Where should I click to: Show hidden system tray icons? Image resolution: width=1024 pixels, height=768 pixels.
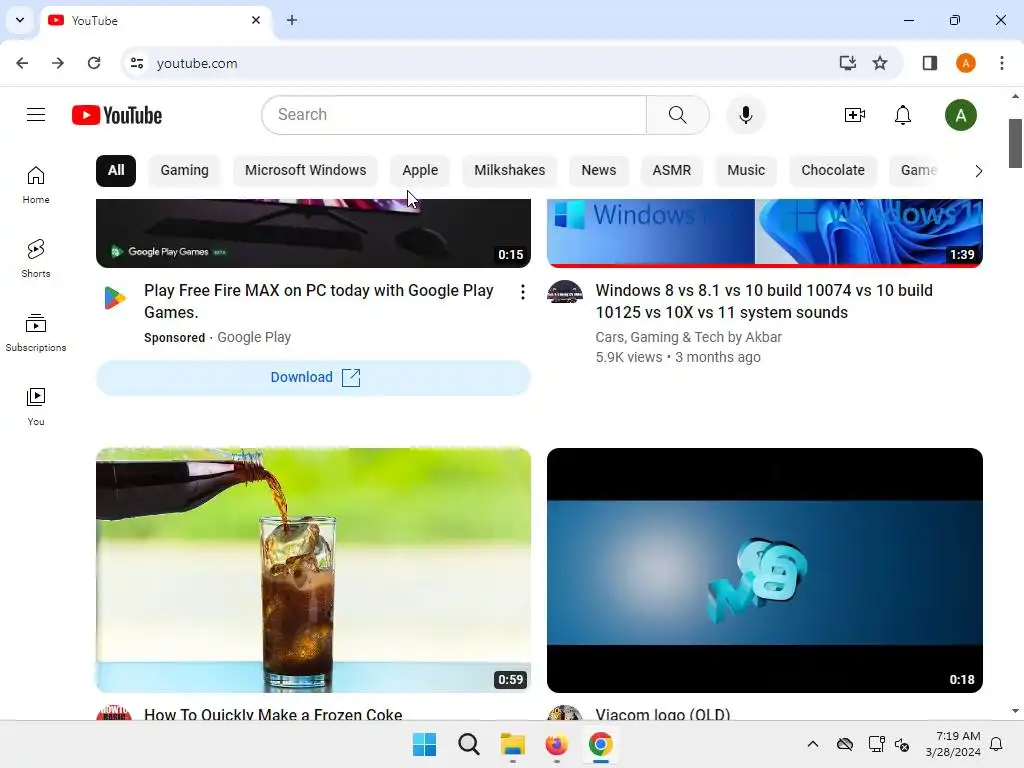(x=812, y=744)
